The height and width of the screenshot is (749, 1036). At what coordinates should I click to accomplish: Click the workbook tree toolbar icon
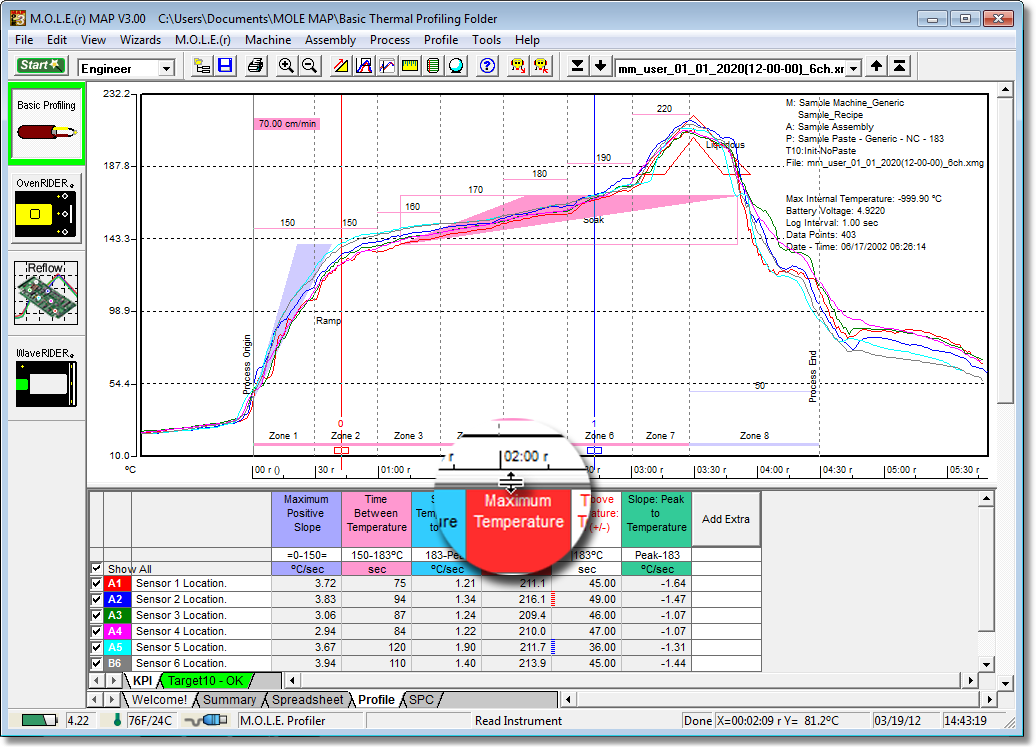coord(202,66)
